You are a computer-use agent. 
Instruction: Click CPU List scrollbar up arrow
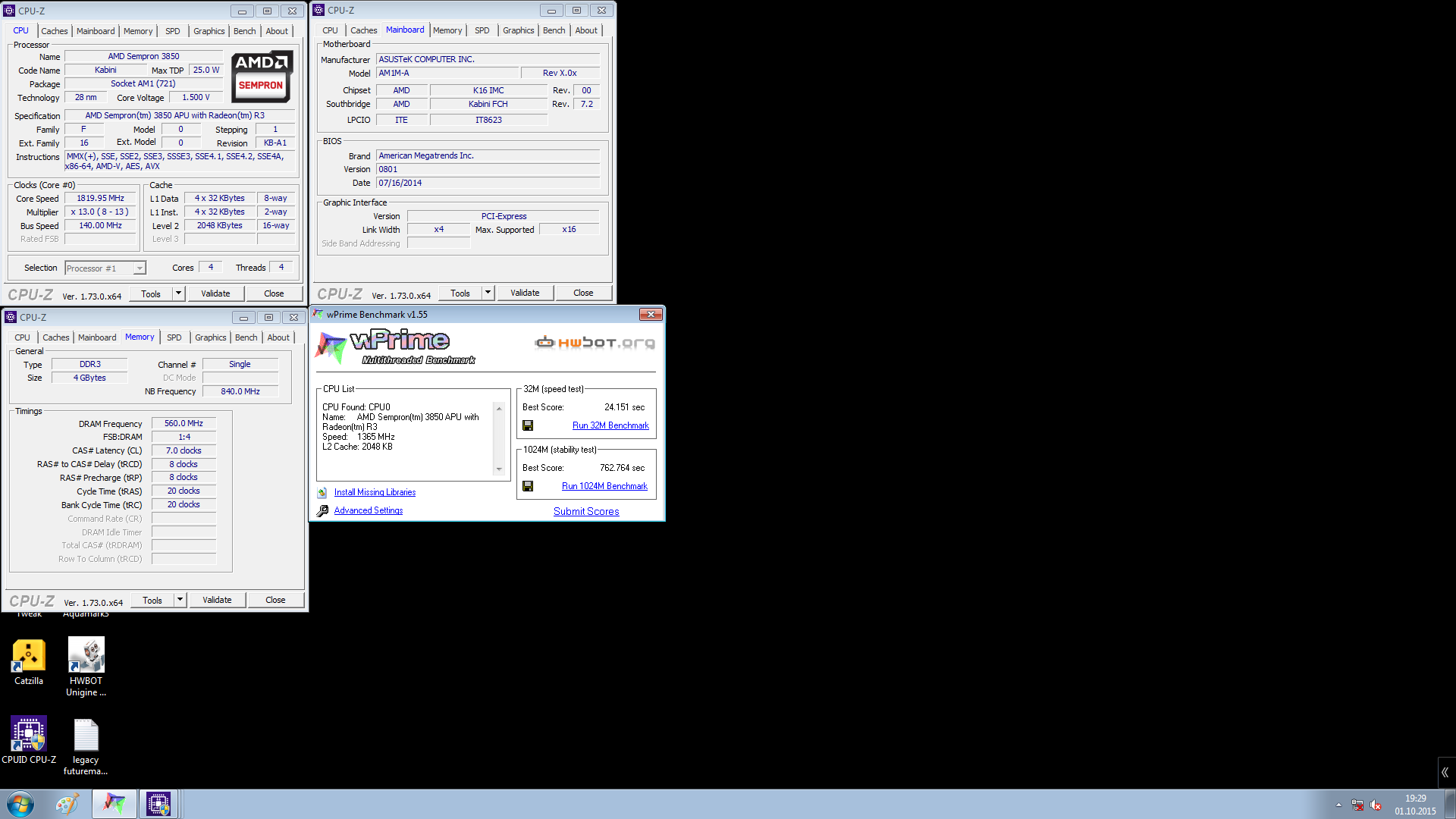499,408
